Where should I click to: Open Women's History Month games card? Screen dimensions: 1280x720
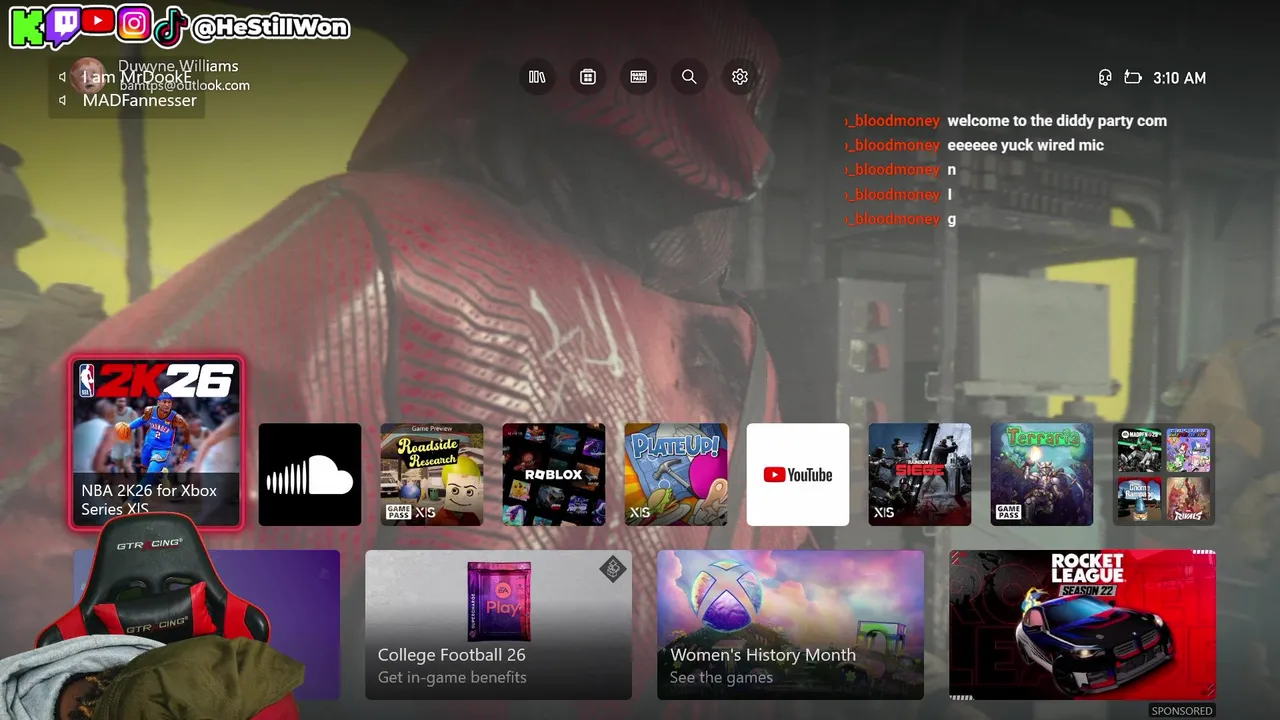[x=790, y=625]
